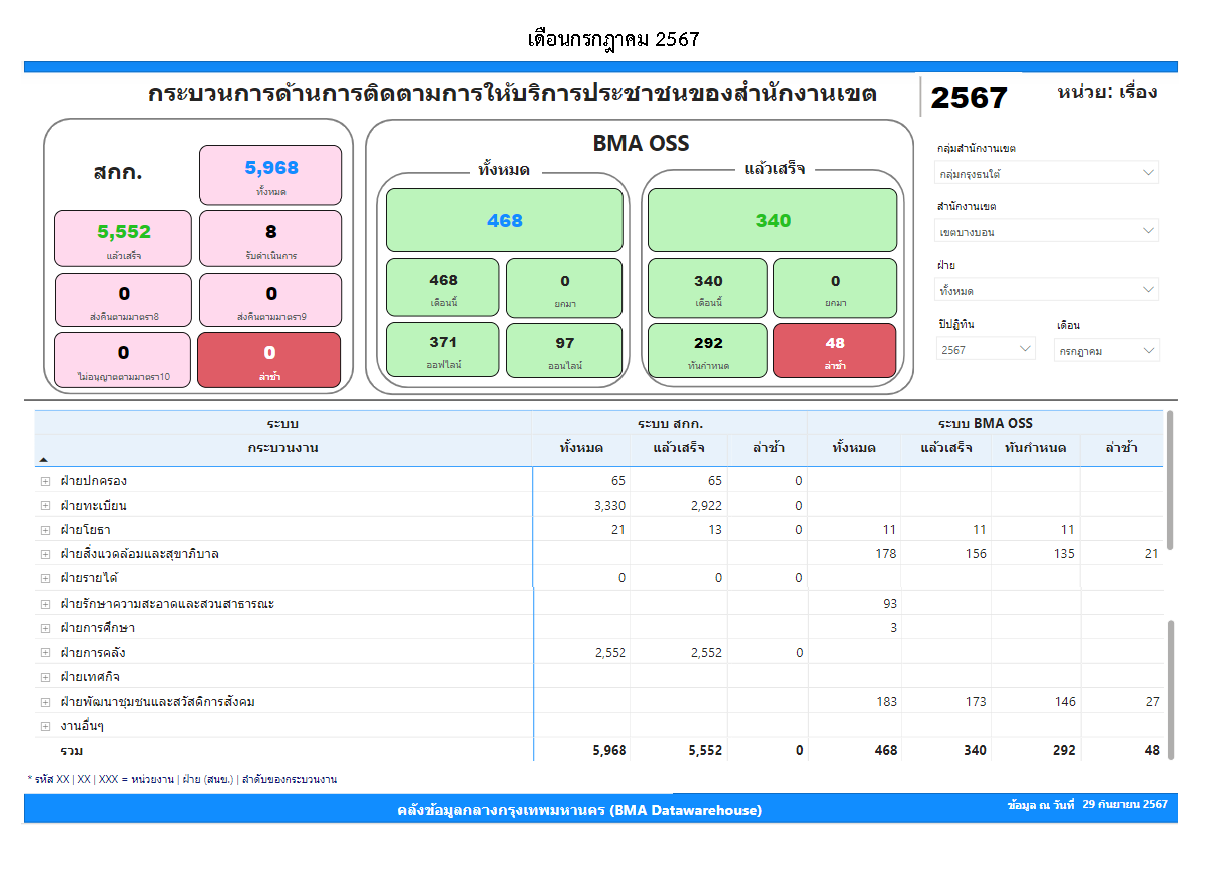Click plus icon beside ฝ่ายรักษาความสะอาดและสวนสาธารณะ
This screenshot has height=869, width=1228.
coord(45,604)
